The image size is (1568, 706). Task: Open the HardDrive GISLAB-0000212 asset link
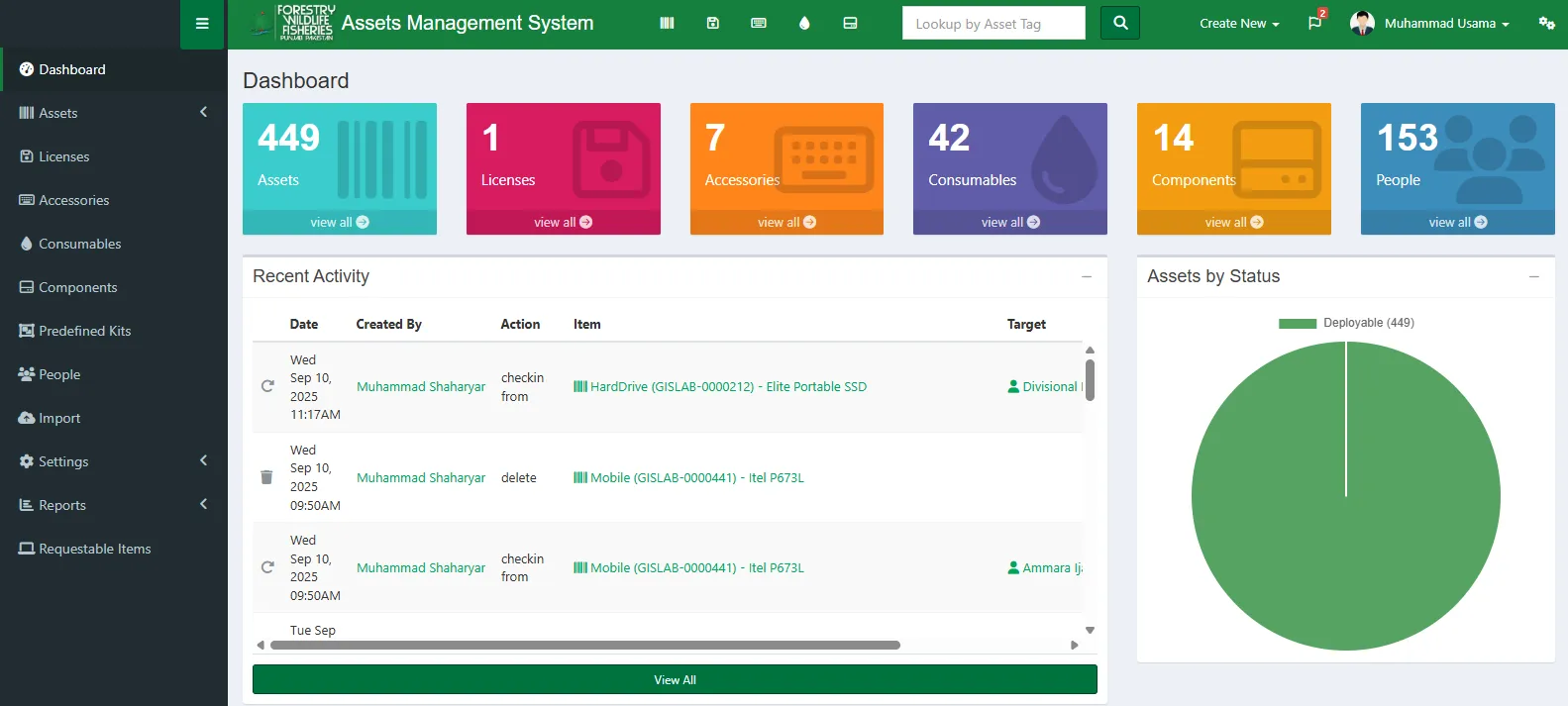tap(727, 387)
